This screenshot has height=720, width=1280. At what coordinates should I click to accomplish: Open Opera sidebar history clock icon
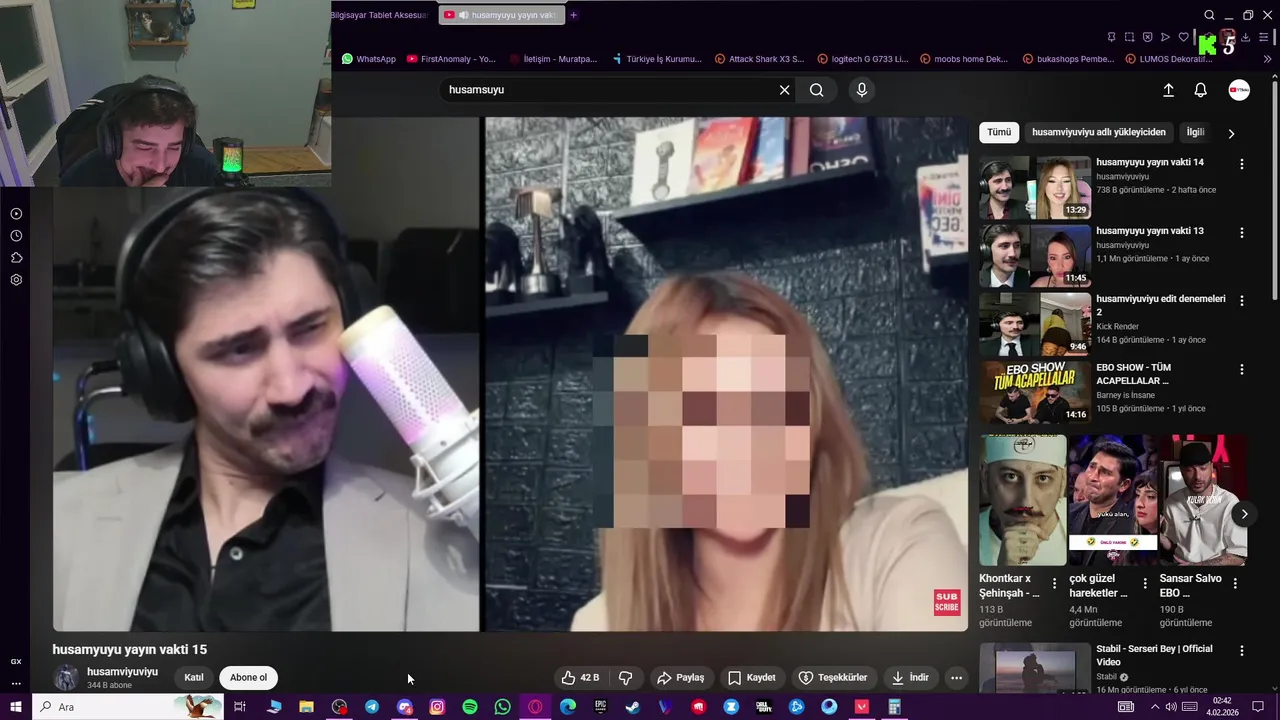click(16, 236)
